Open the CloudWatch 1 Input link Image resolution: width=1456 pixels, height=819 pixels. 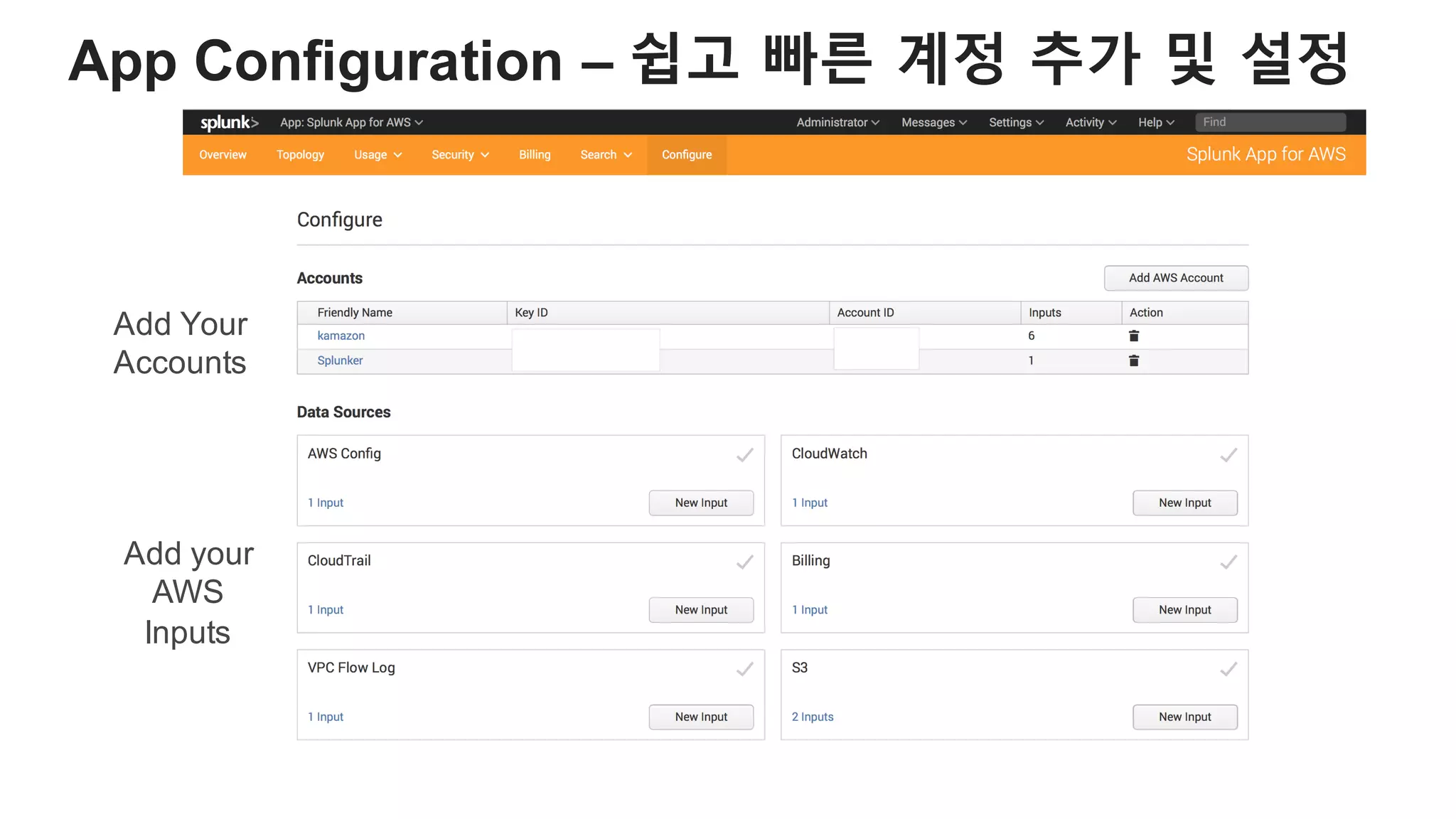pos(810,503)
